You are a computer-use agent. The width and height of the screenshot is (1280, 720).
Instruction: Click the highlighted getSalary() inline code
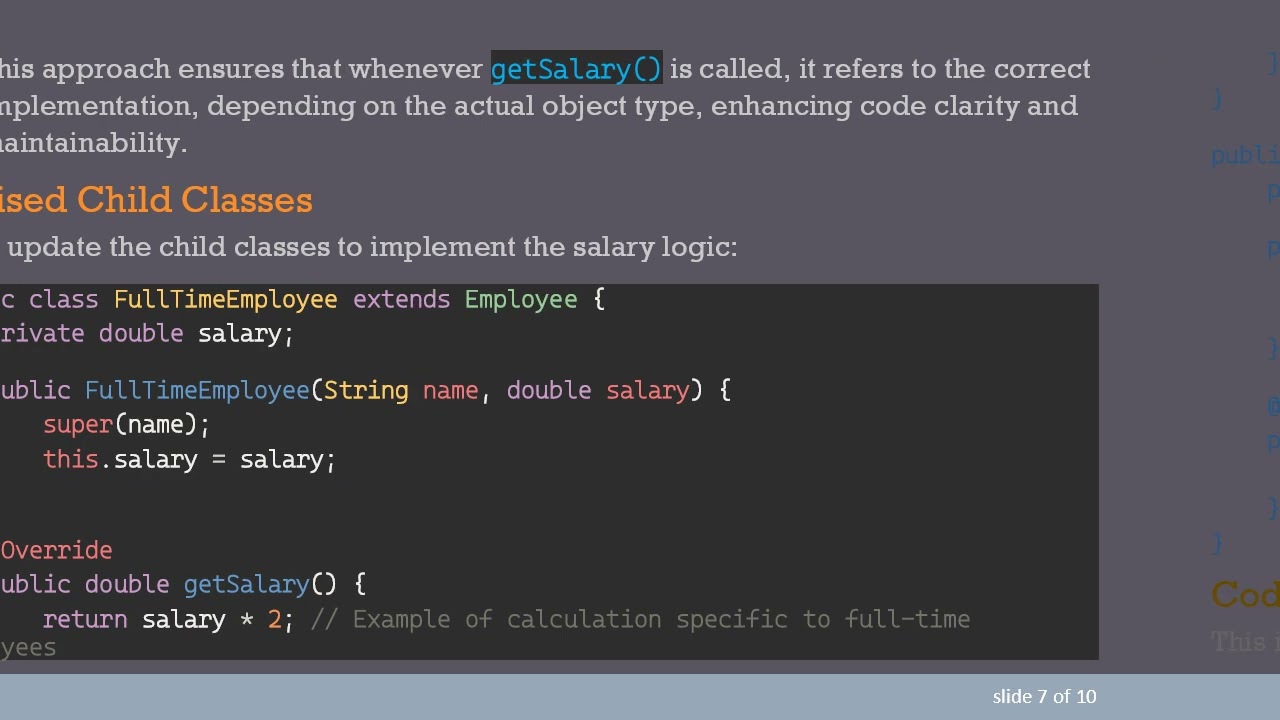tap(576, 69)
